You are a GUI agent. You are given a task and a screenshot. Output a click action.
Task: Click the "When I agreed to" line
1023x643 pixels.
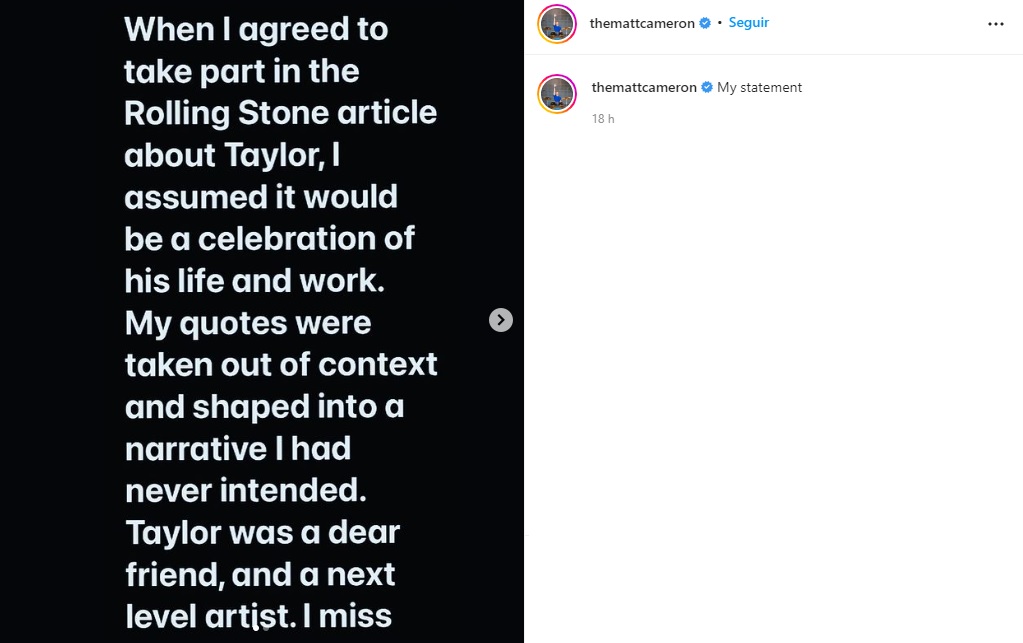click(256, 29)
